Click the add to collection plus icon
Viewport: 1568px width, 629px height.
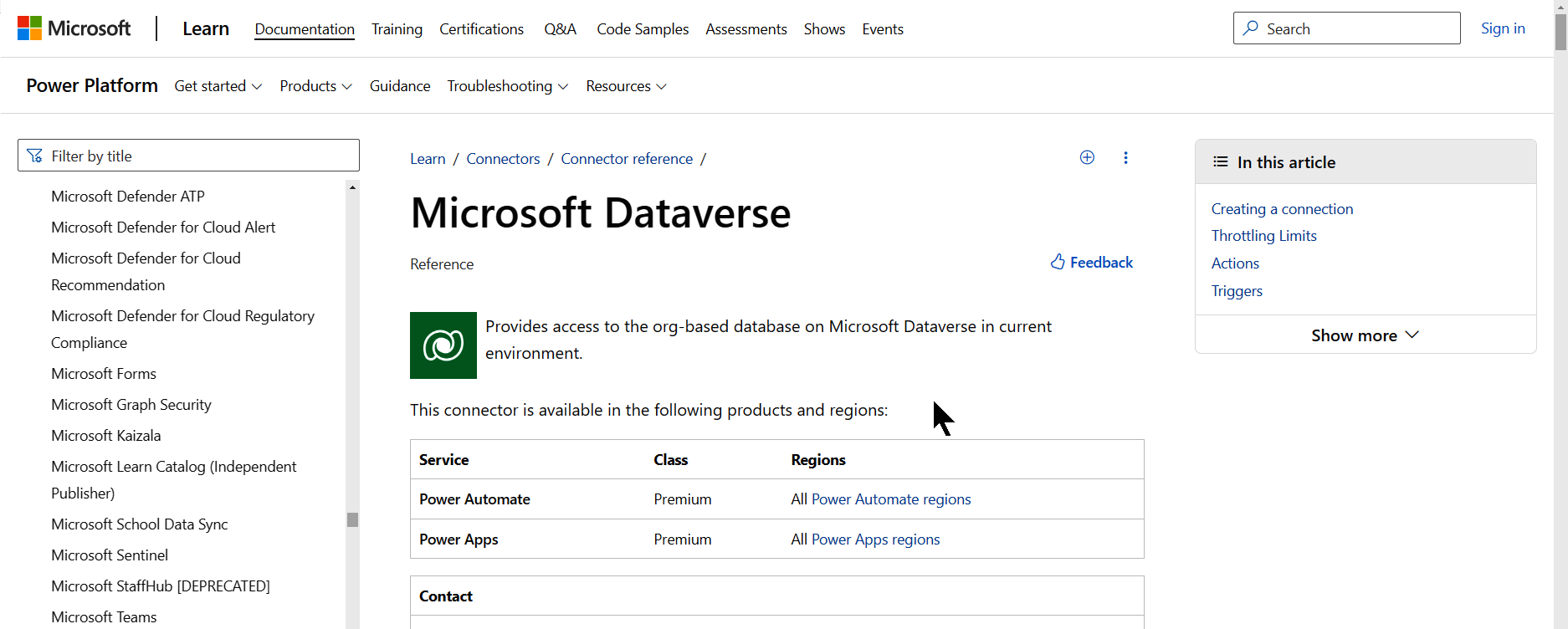coord(1087,157)
